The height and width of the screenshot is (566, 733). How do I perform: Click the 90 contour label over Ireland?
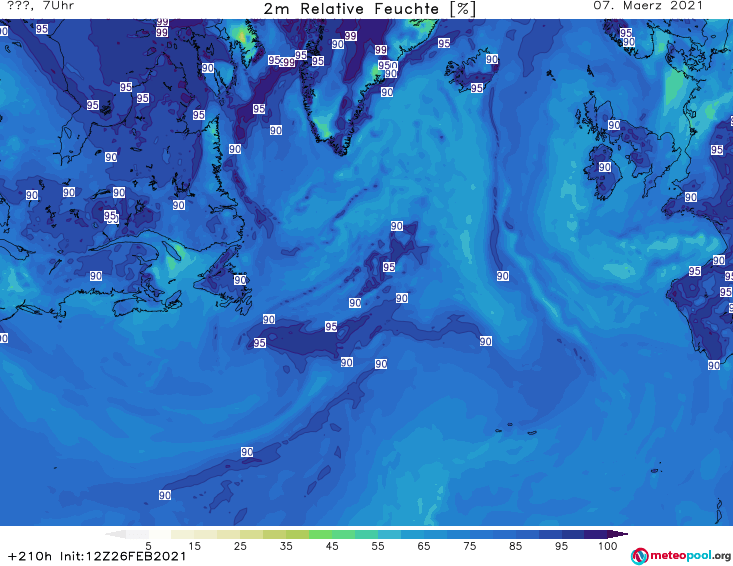click(x=605, y=167)
